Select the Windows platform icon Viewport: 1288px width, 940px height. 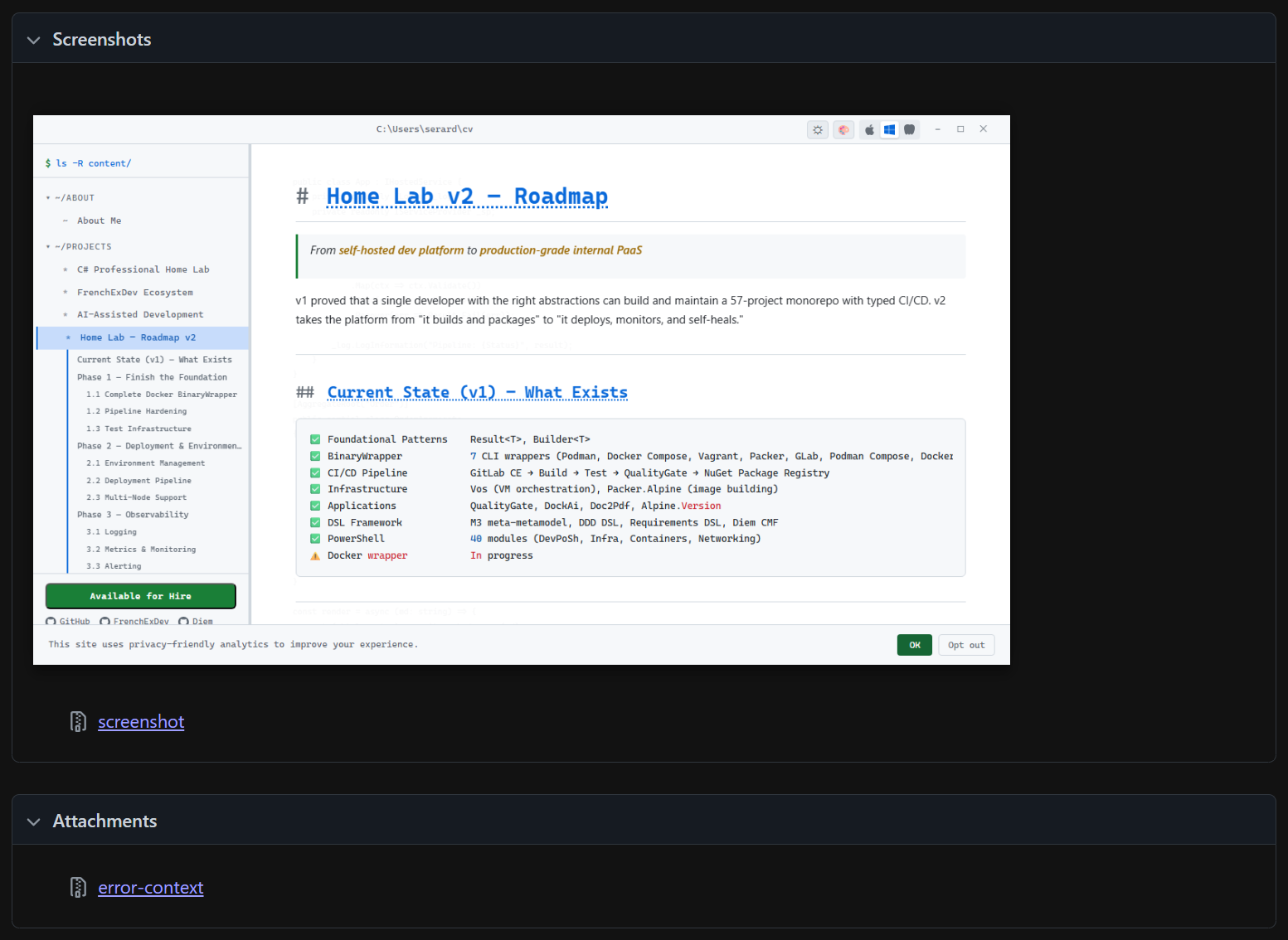click(889, 129)
